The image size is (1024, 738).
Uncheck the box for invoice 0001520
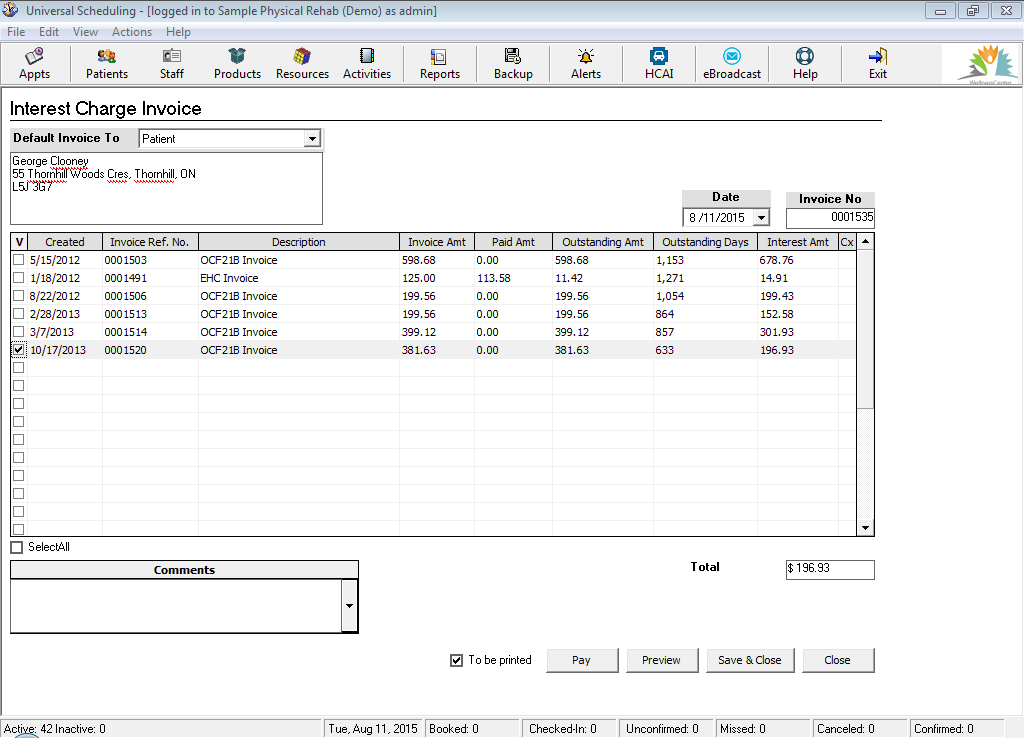point(18,349)
